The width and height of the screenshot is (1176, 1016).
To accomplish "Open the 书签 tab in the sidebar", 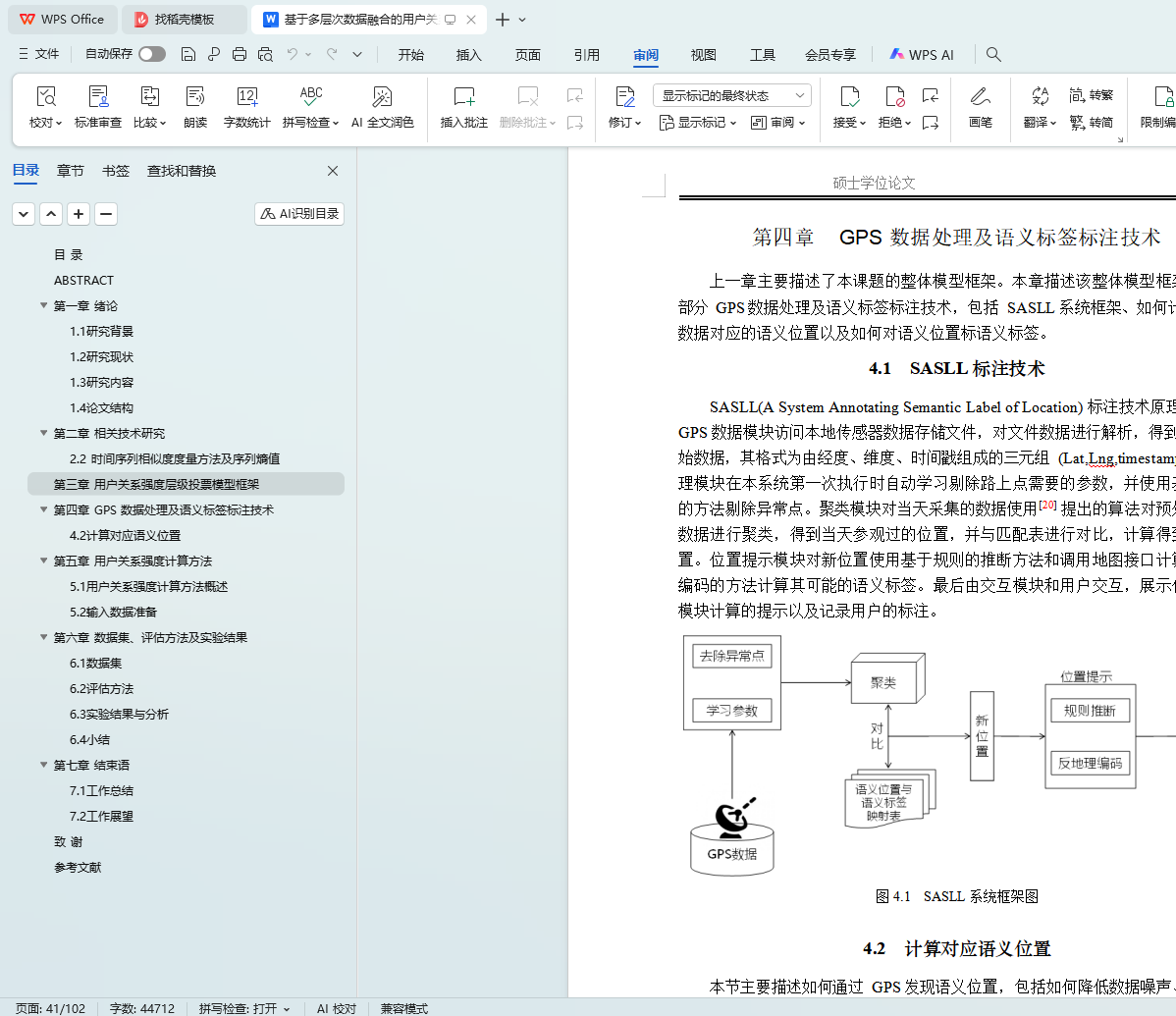I will (x=116, y=171).
